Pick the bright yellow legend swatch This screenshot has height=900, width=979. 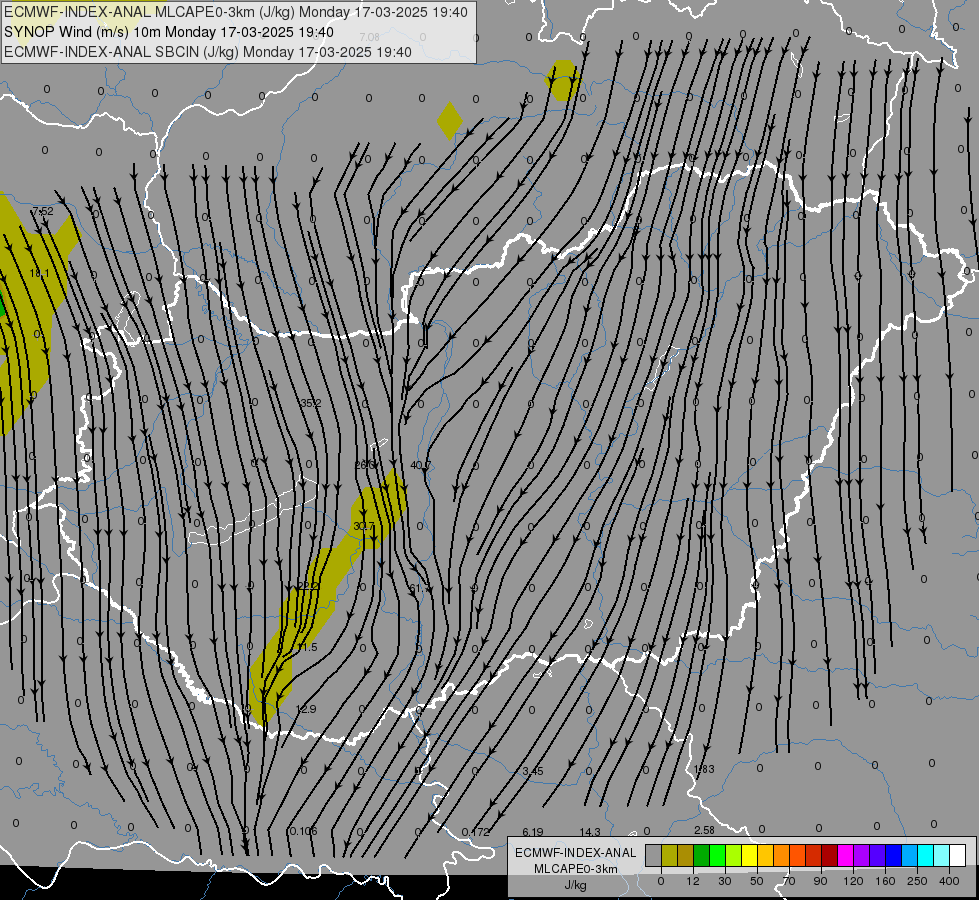(749, 856)
